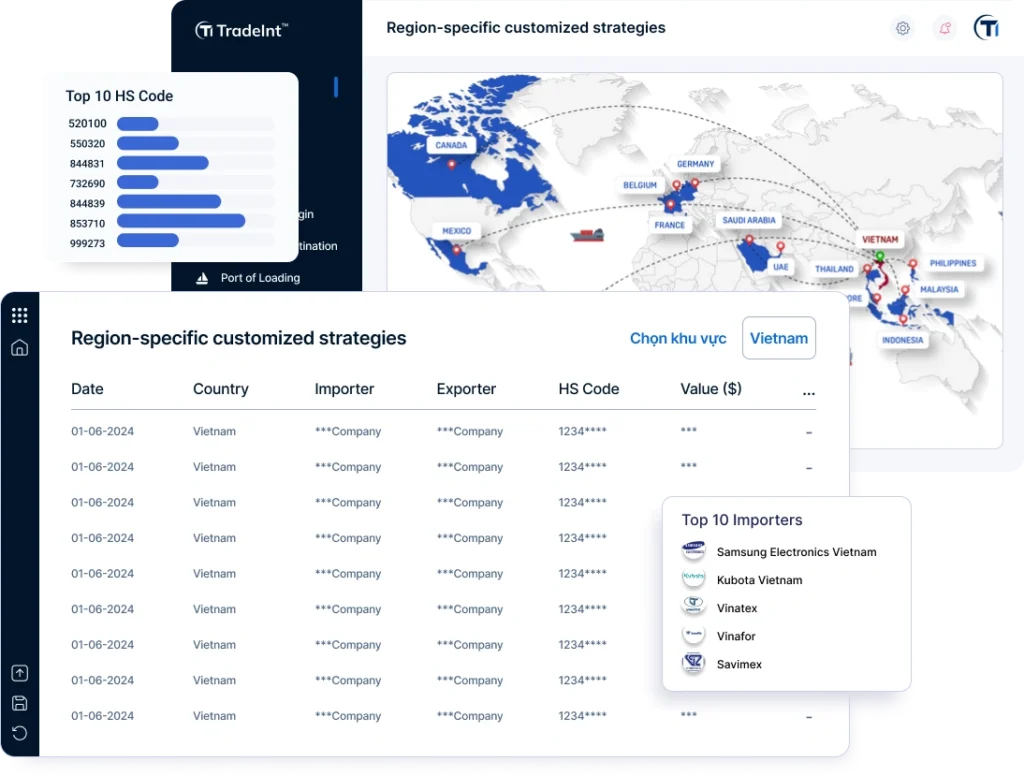
Task: Click the GERMANY map label
Action: point(696,164)
